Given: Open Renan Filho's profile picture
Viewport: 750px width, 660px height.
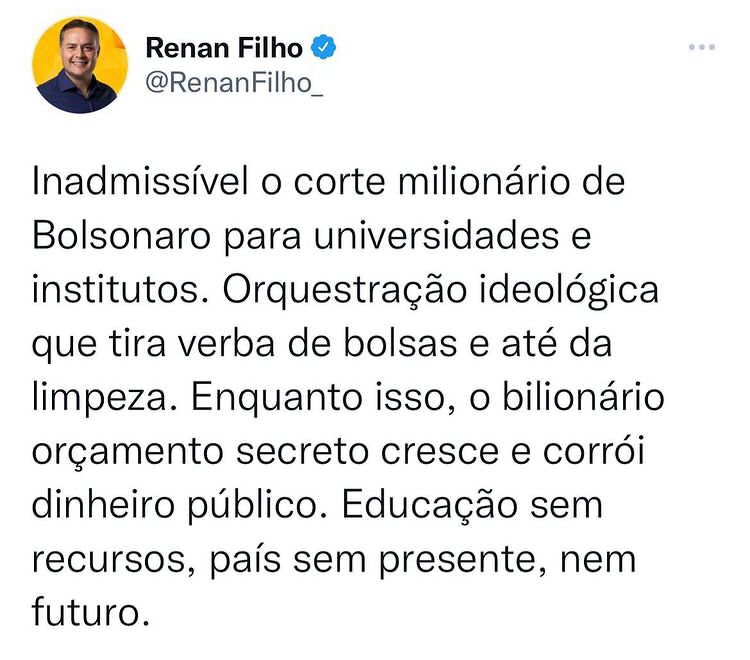Looking at the screenshot, I should click(80, 65).
